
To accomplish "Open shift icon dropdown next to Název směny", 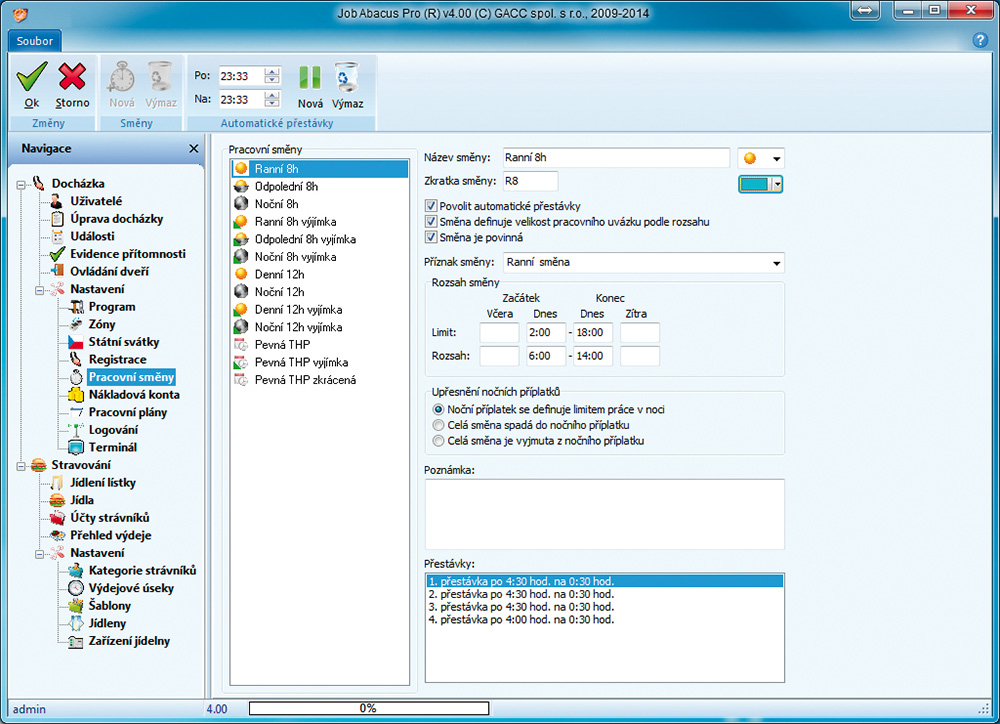I will [x=776, y=158].
